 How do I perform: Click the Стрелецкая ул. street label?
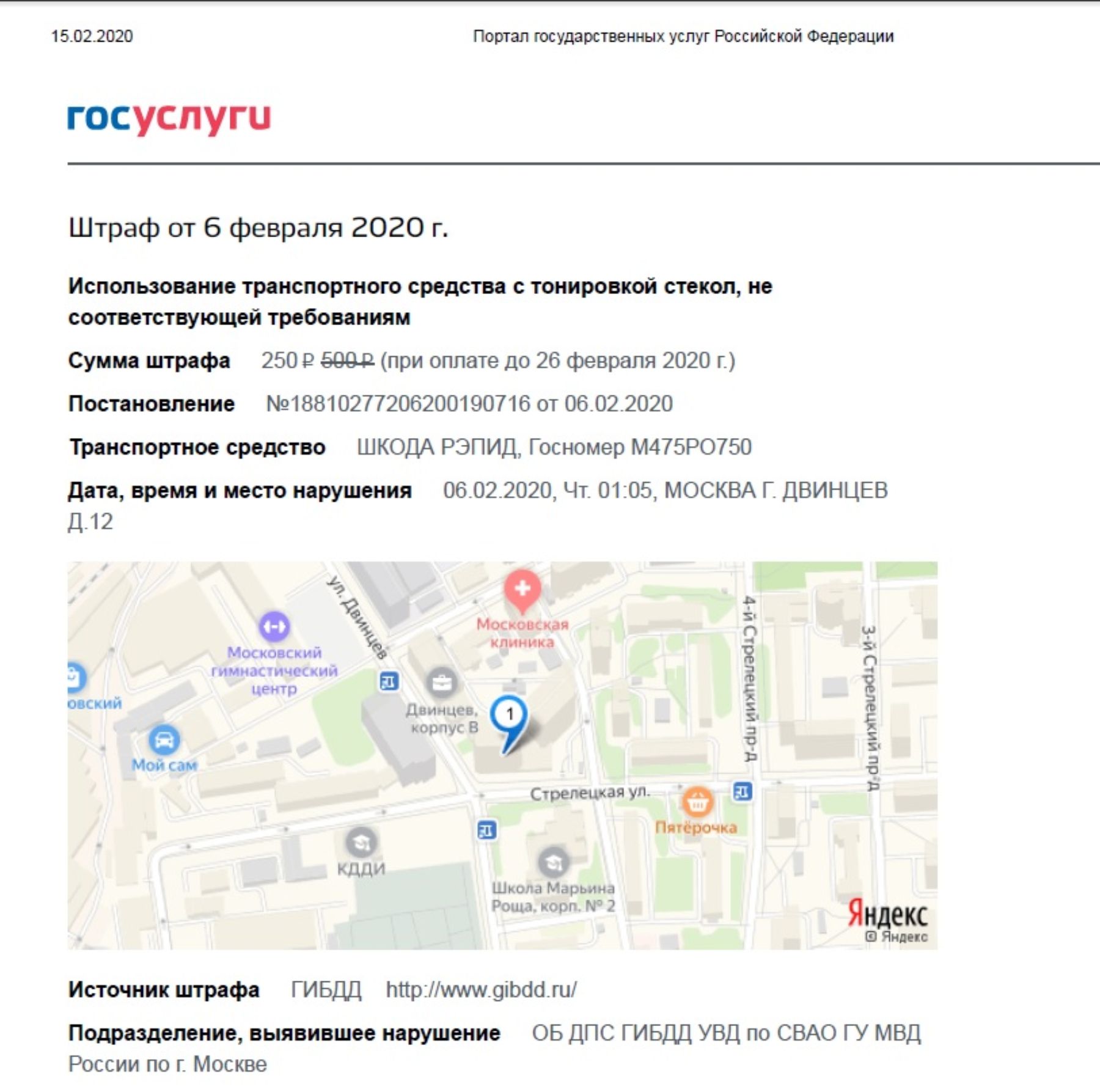point(590,793)
